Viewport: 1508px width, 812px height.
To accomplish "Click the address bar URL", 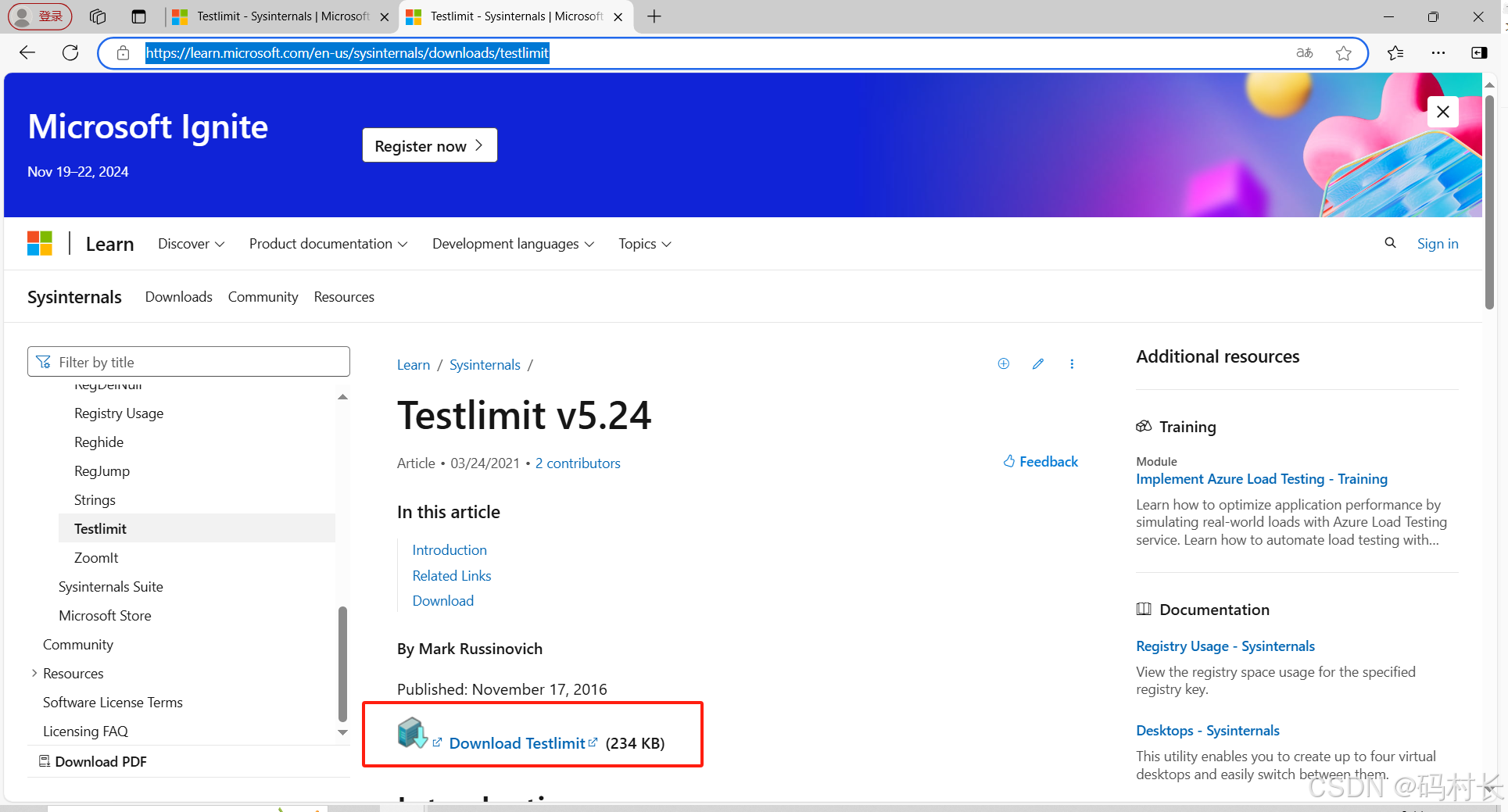I will coord(347,52).
